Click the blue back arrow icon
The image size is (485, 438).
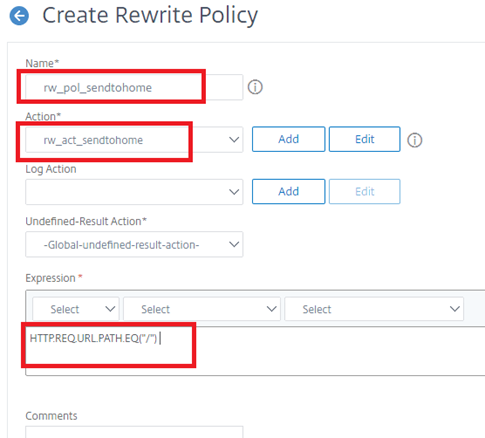tap(19, 16)
